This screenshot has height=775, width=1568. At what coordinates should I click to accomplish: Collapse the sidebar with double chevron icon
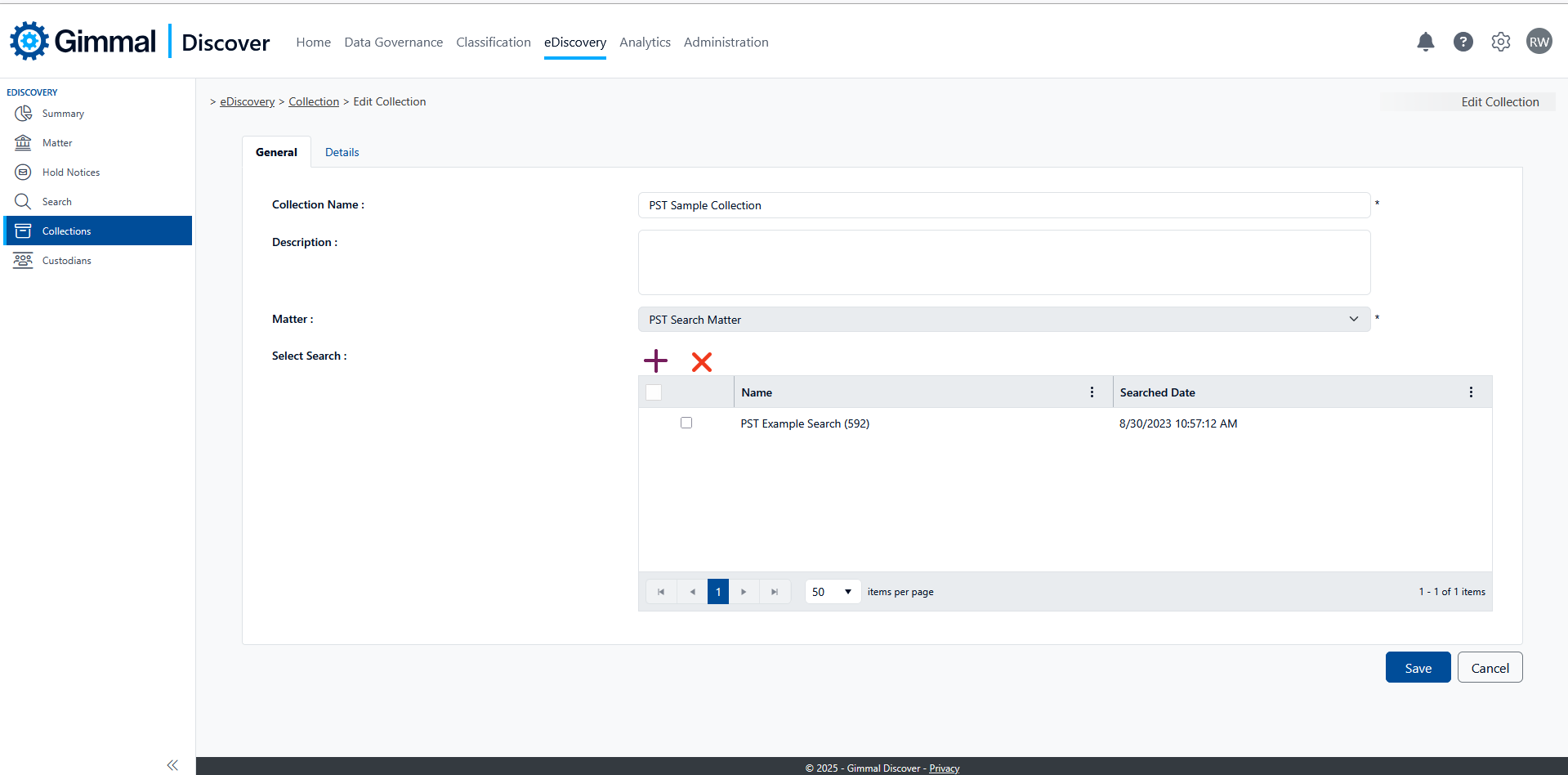pos(172,765)
